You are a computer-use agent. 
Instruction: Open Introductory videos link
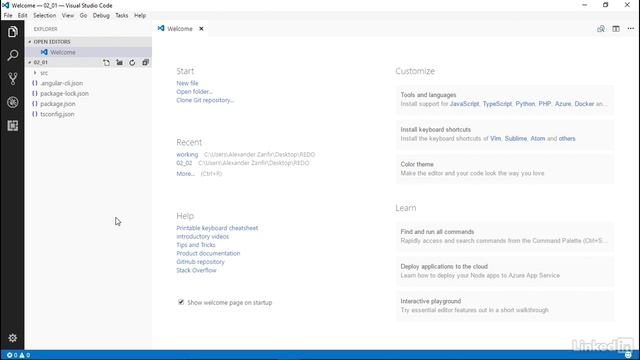click(x=202, y=236)
